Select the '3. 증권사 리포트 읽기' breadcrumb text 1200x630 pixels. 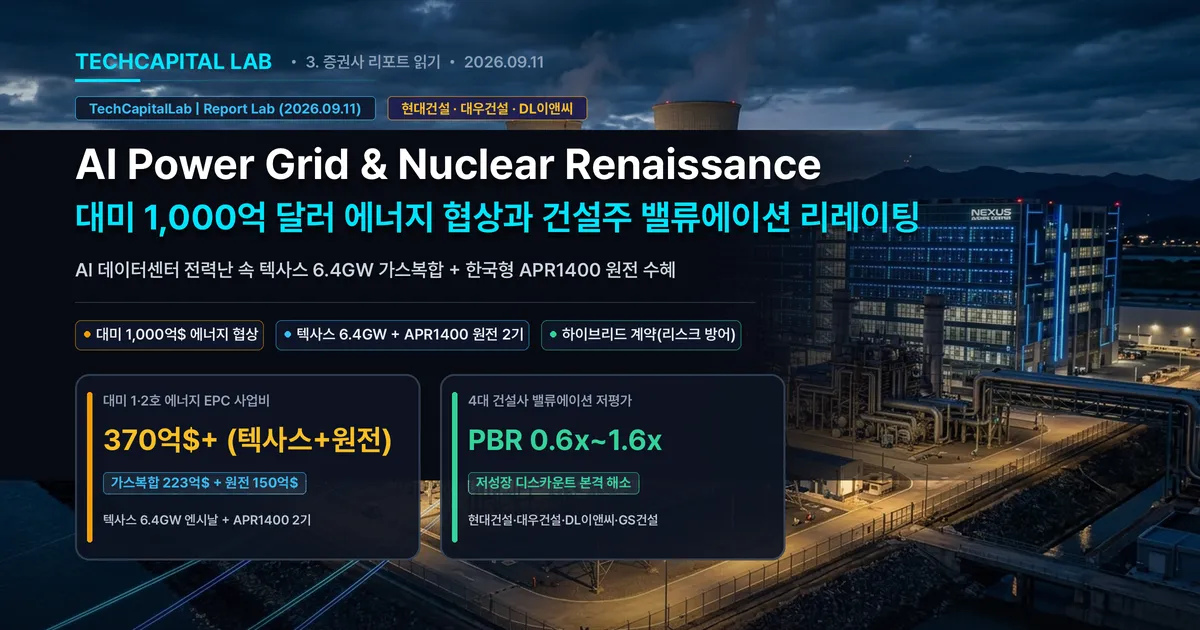pyautogui.click(x=372, y=62)
